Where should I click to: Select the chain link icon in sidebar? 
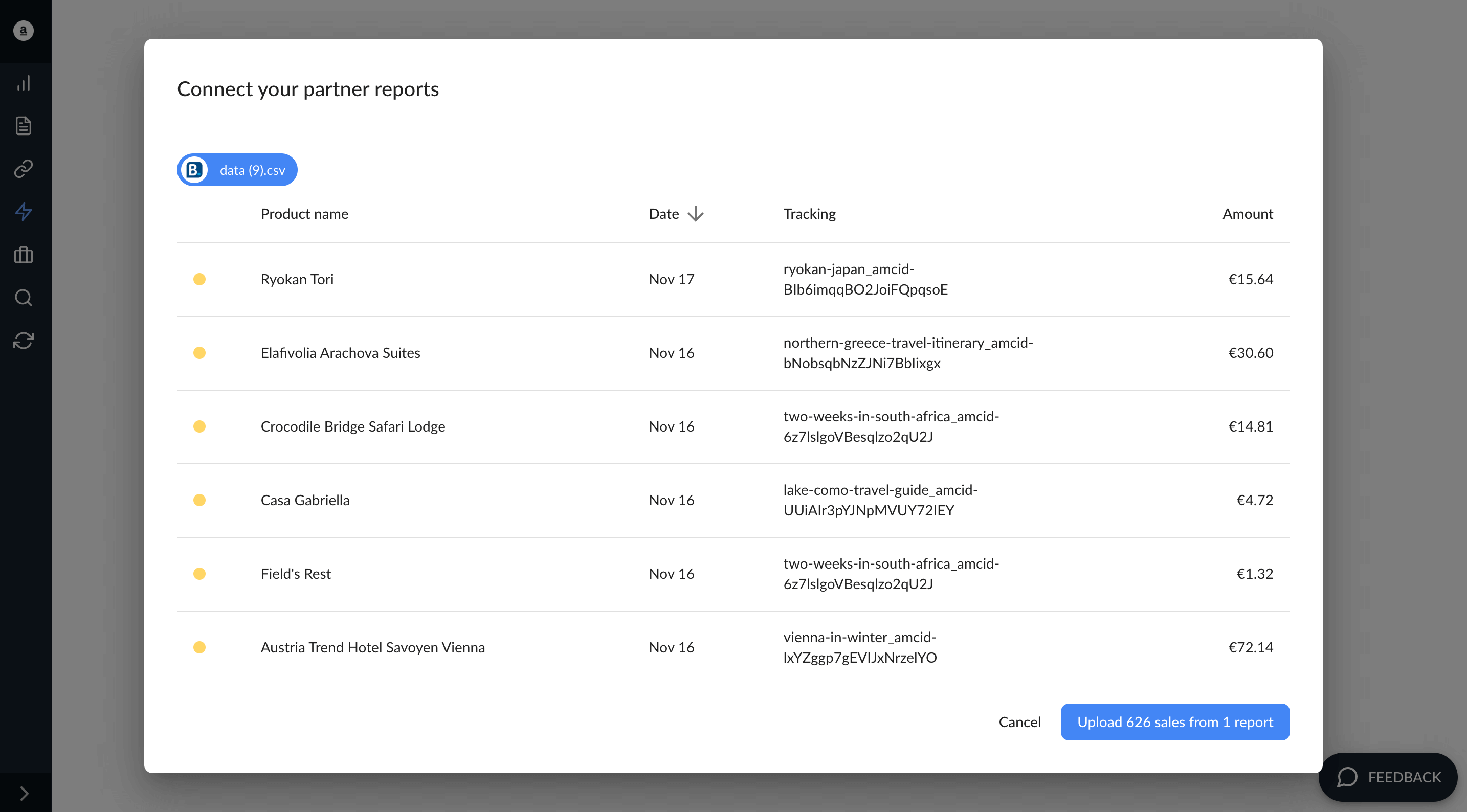[x=24, y=169]
